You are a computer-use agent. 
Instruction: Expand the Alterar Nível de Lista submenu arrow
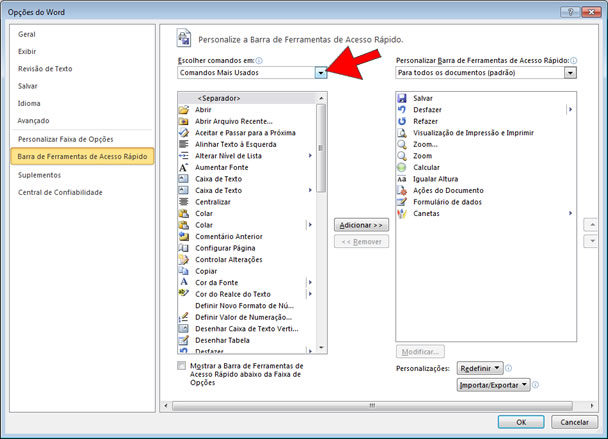(310, 156)
